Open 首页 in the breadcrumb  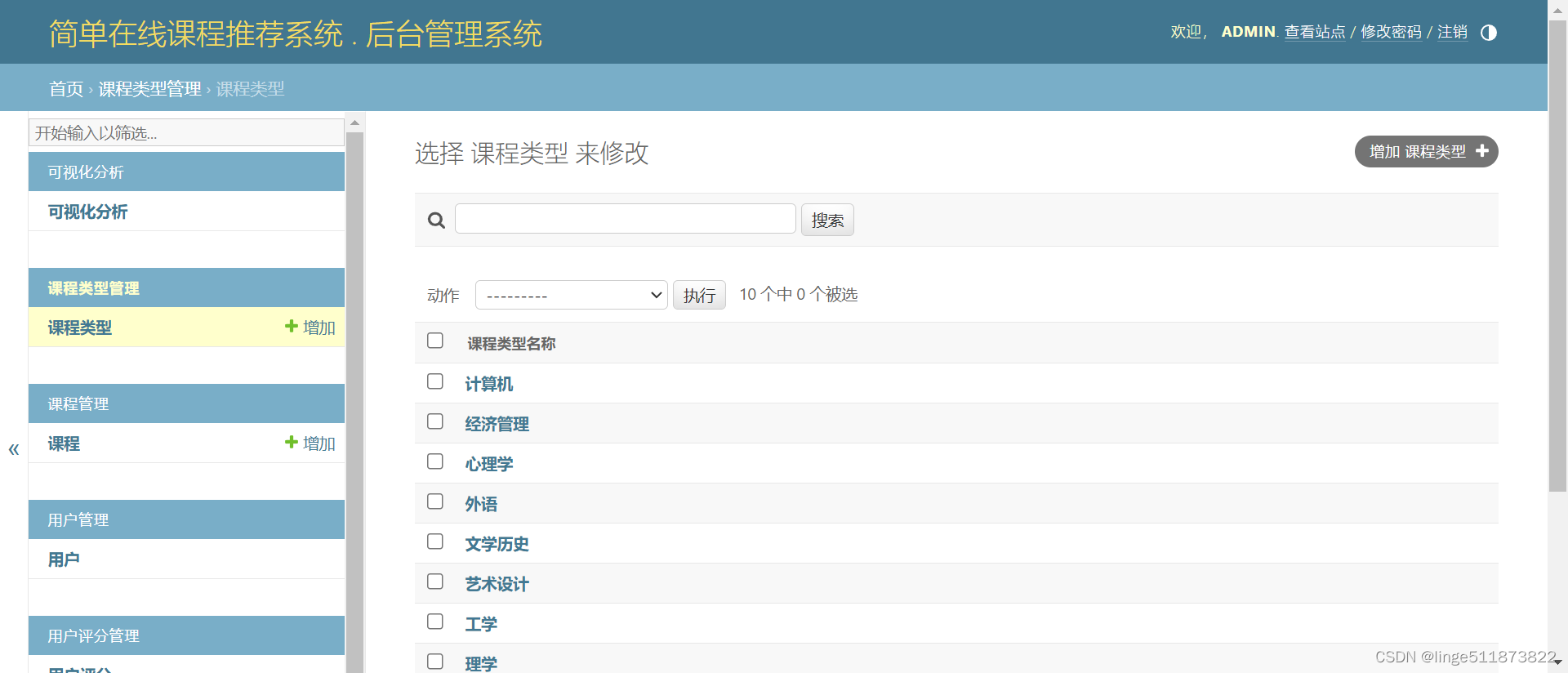coord(66,89)
